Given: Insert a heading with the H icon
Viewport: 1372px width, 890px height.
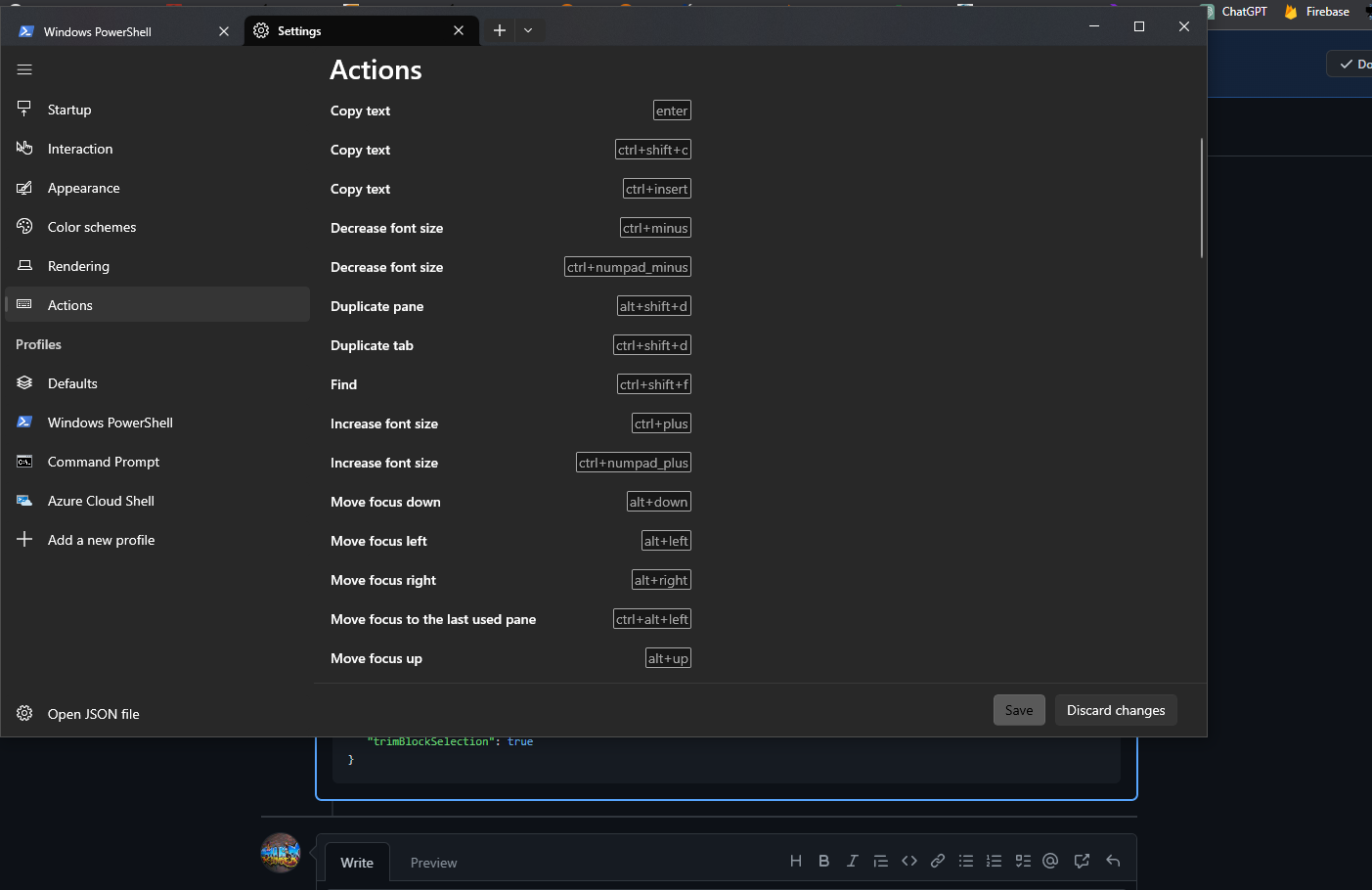Looking at the screenshot, I should point(795,861).
